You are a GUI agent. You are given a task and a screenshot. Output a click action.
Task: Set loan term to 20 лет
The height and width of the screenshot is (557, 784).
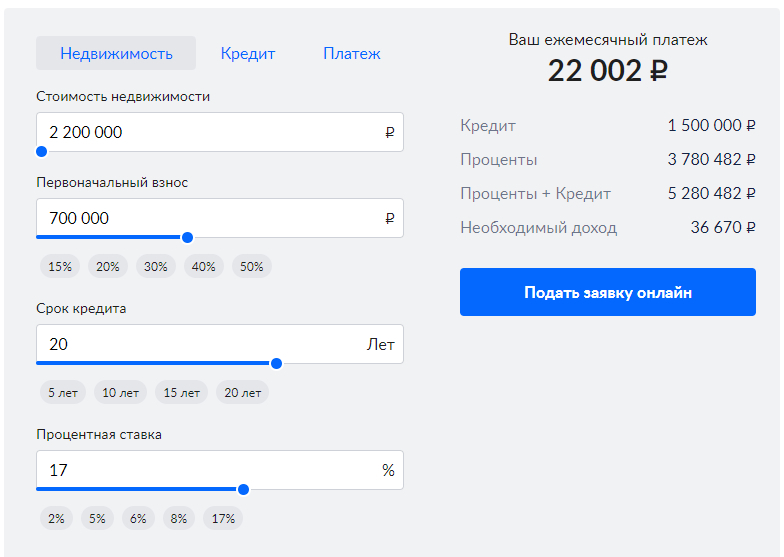tap(242, 393)
